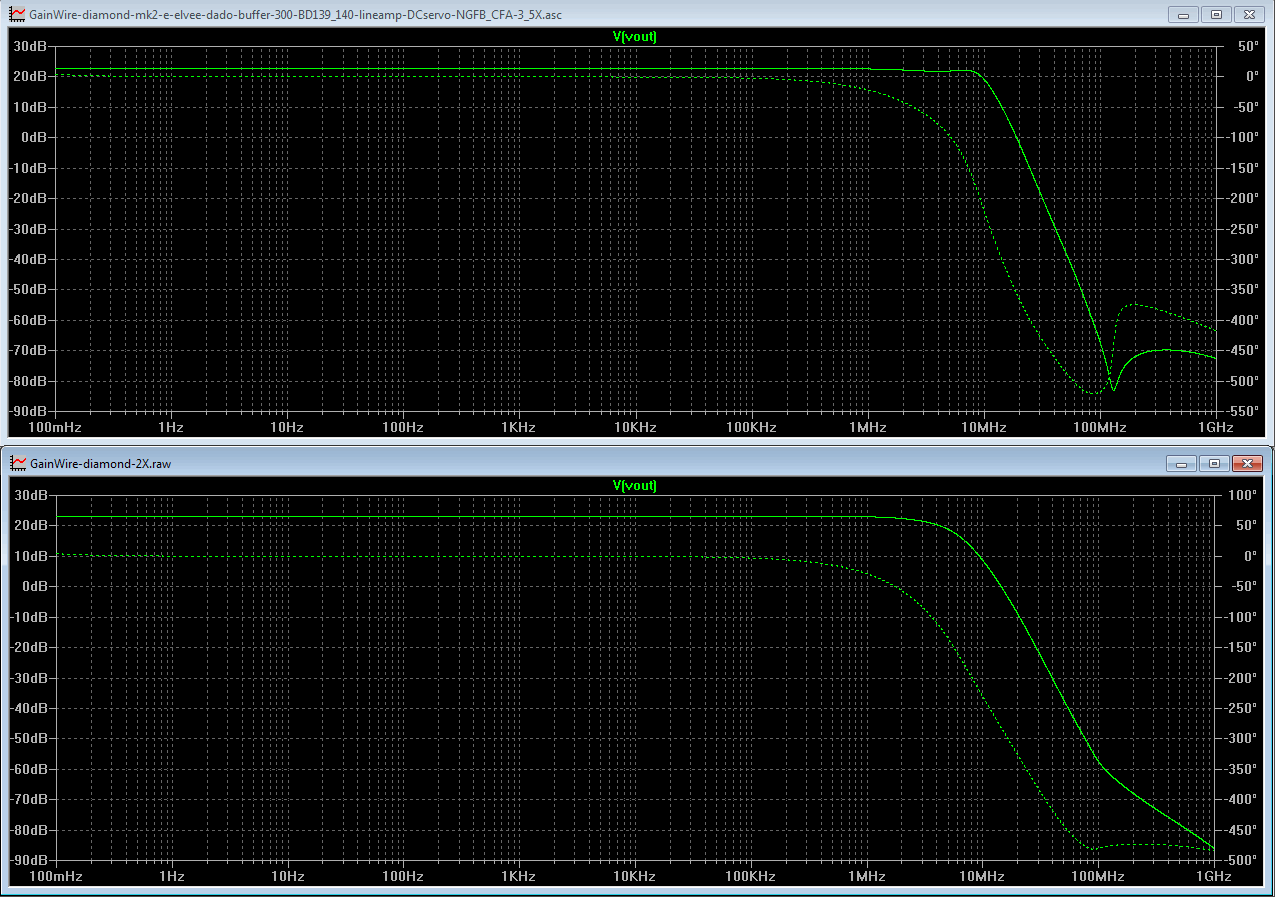Click 1GHz frequency label in 5X.asc plot
The image size is (1275, 897).
point(1214,428)
